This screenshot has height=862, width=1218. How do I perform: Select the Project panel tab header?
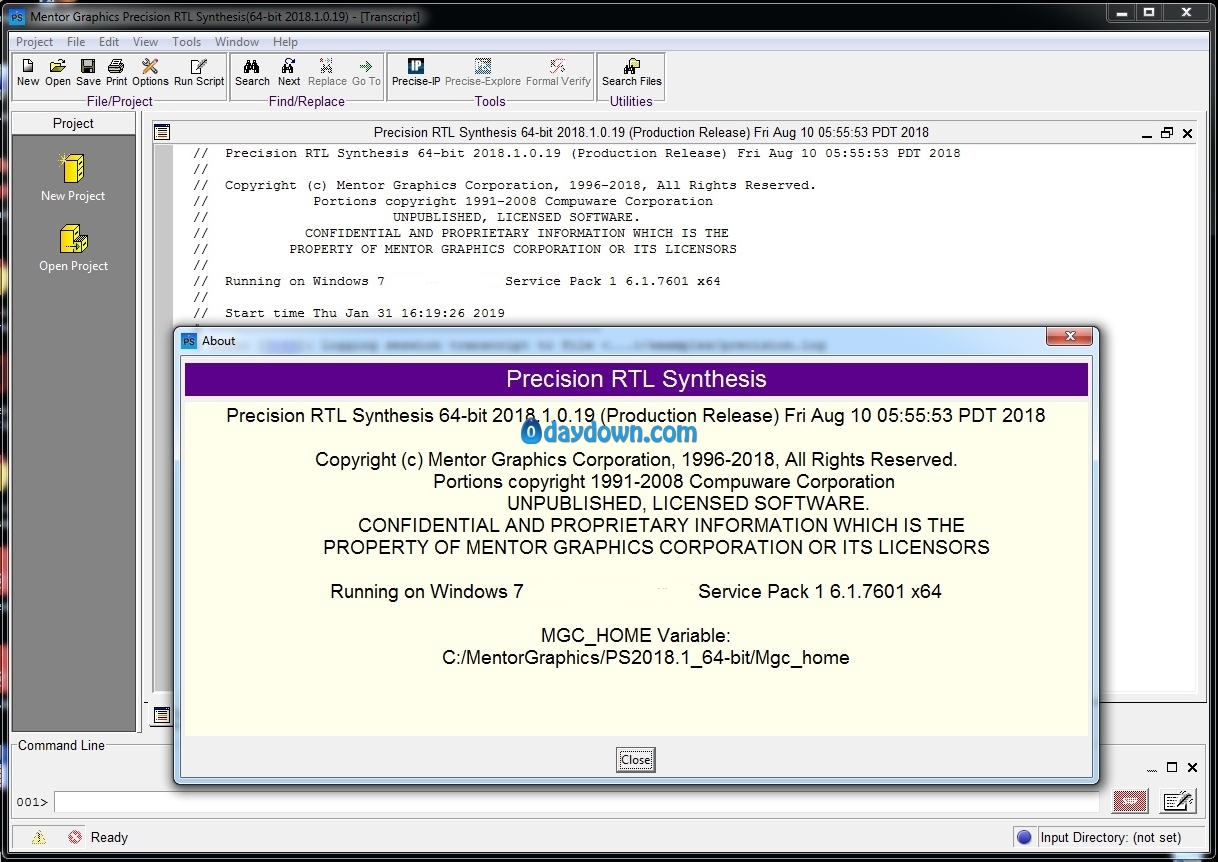(x=74, y=123)
